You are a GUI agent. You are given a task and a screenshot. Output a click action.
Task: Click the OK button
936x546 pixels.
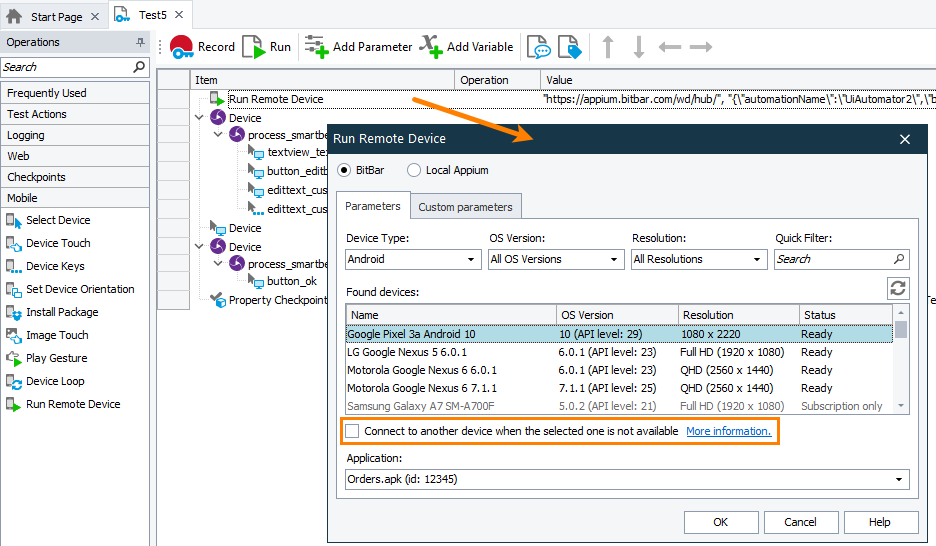point(720,522)
